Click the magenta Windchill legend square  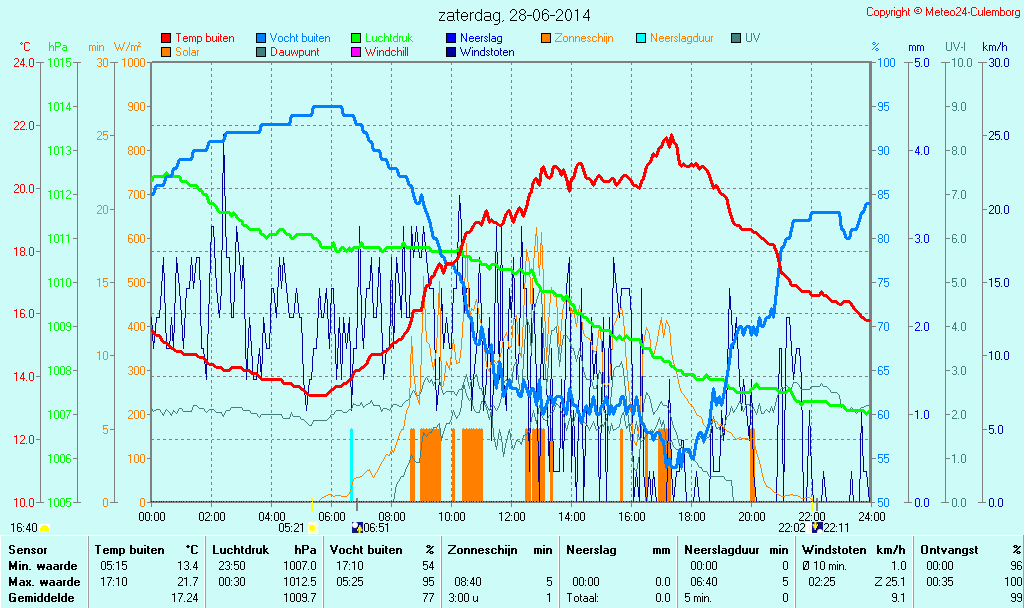point(356,51)
